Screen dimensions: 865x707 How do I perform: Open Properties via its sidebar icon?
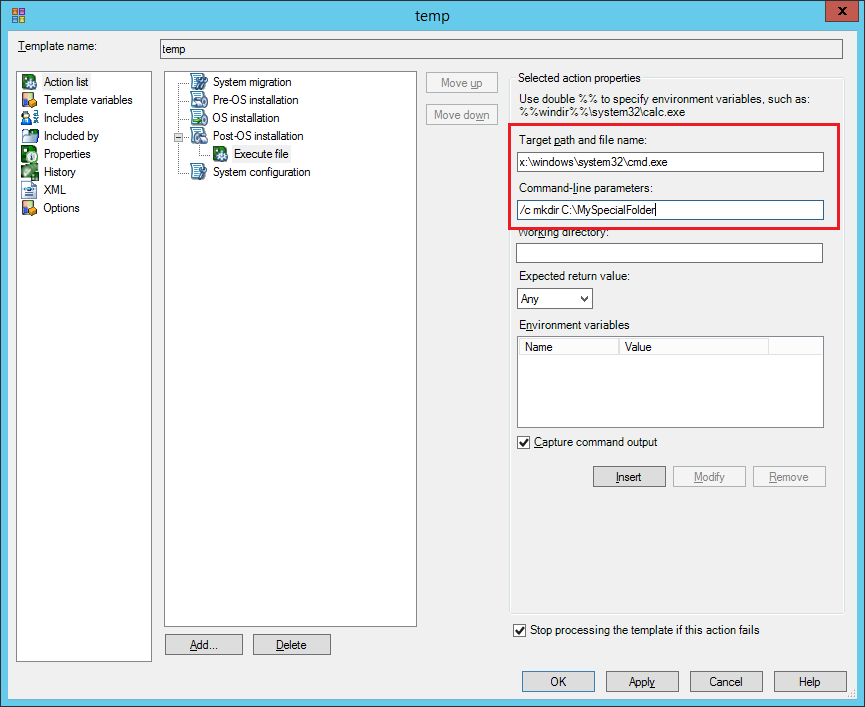(x=30, y=154)
